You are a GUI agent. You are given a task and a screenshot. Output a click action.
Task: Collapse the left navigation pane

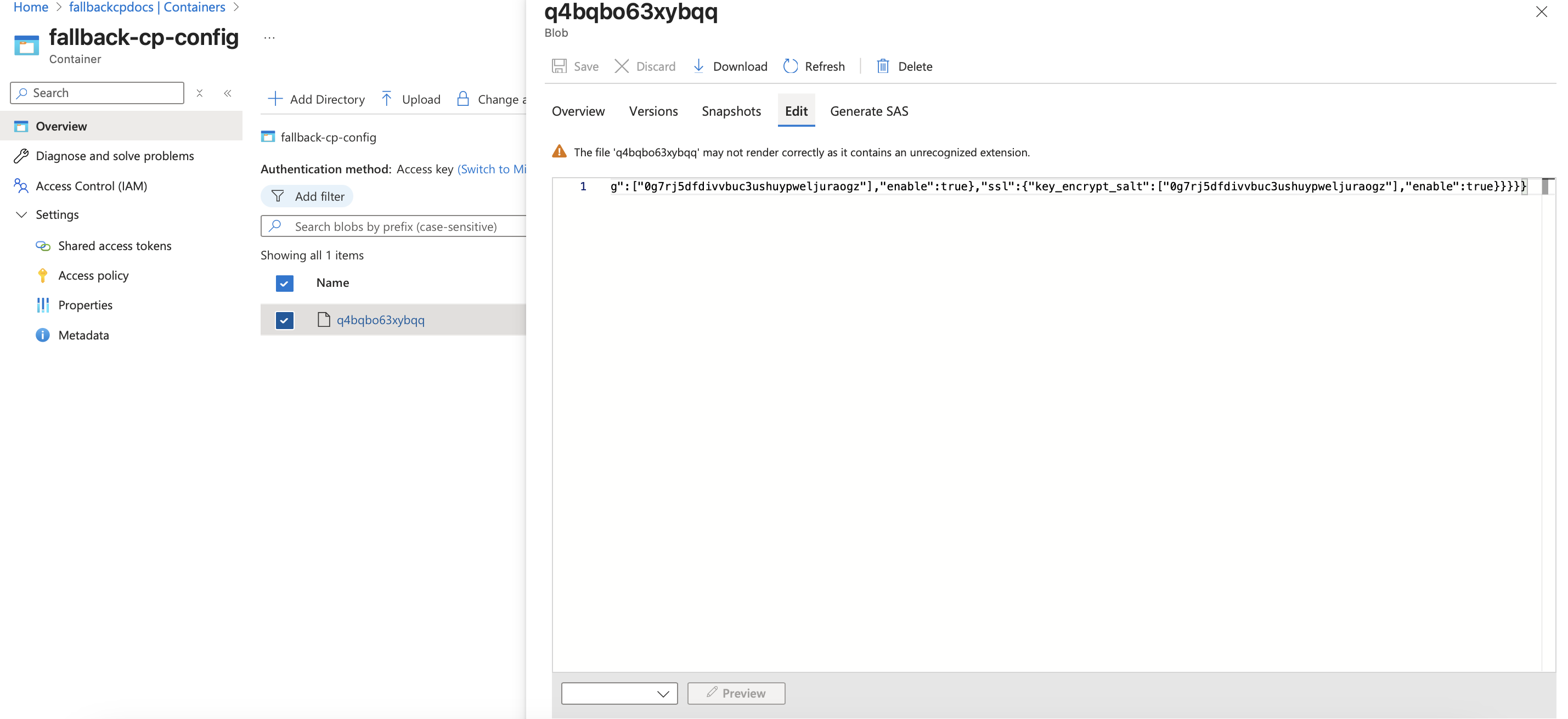point(228,93)
